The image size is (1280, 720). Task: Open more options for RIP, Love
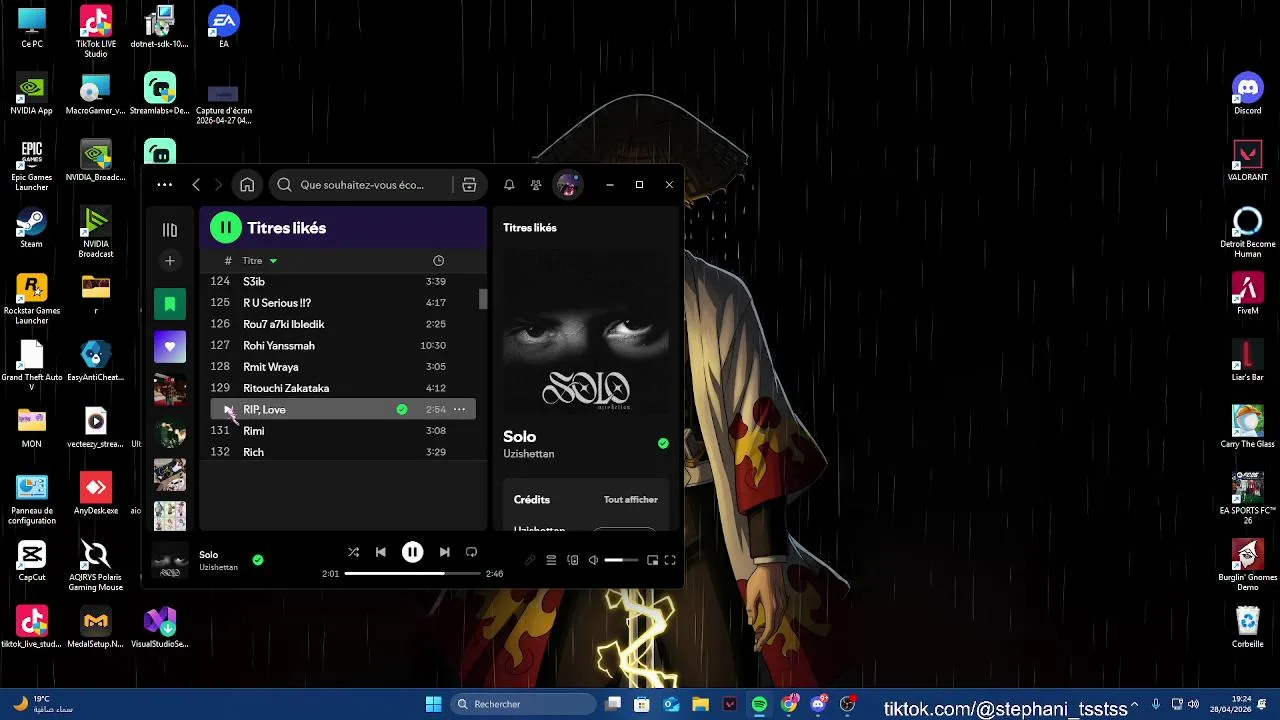[459, 409]
